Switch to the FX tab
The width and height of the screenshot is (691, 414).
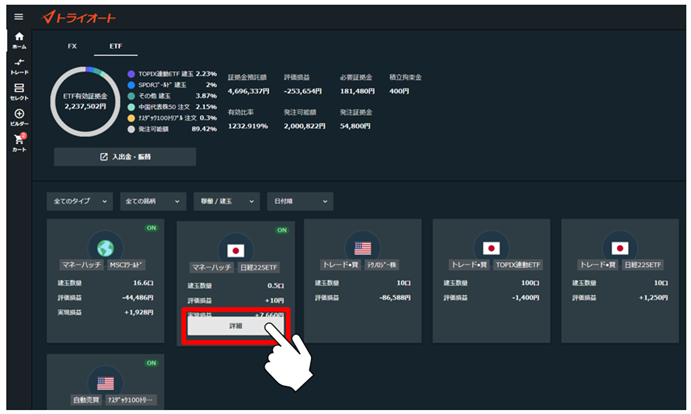(72, 46)
